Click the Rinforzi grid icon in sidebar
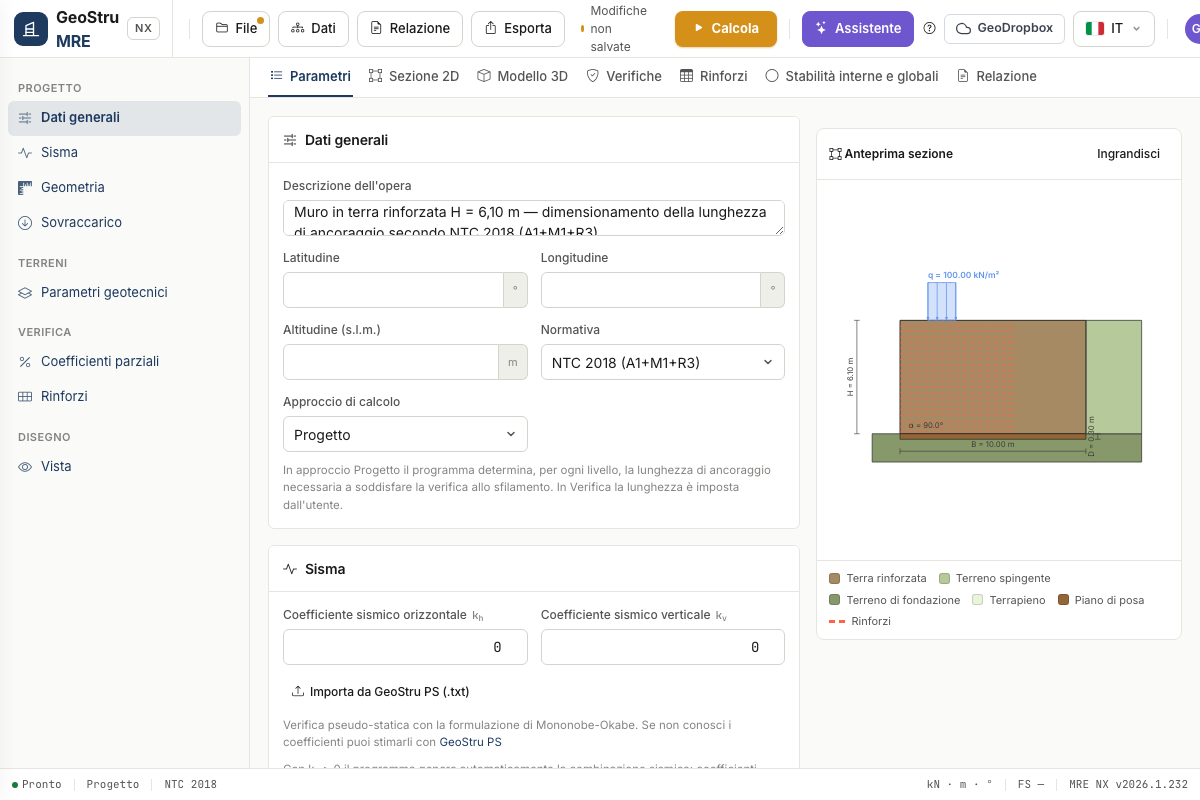Viewport: 1200px width, 800px height. [25, 397]
